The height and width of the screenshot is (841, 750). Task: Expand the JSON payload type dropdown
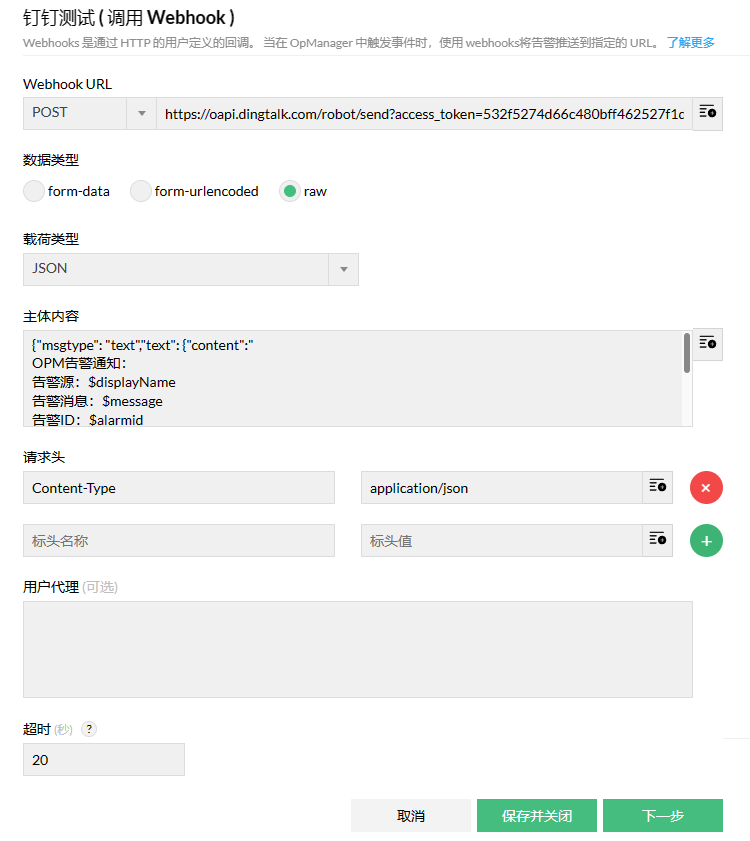[x=190, y=269]
